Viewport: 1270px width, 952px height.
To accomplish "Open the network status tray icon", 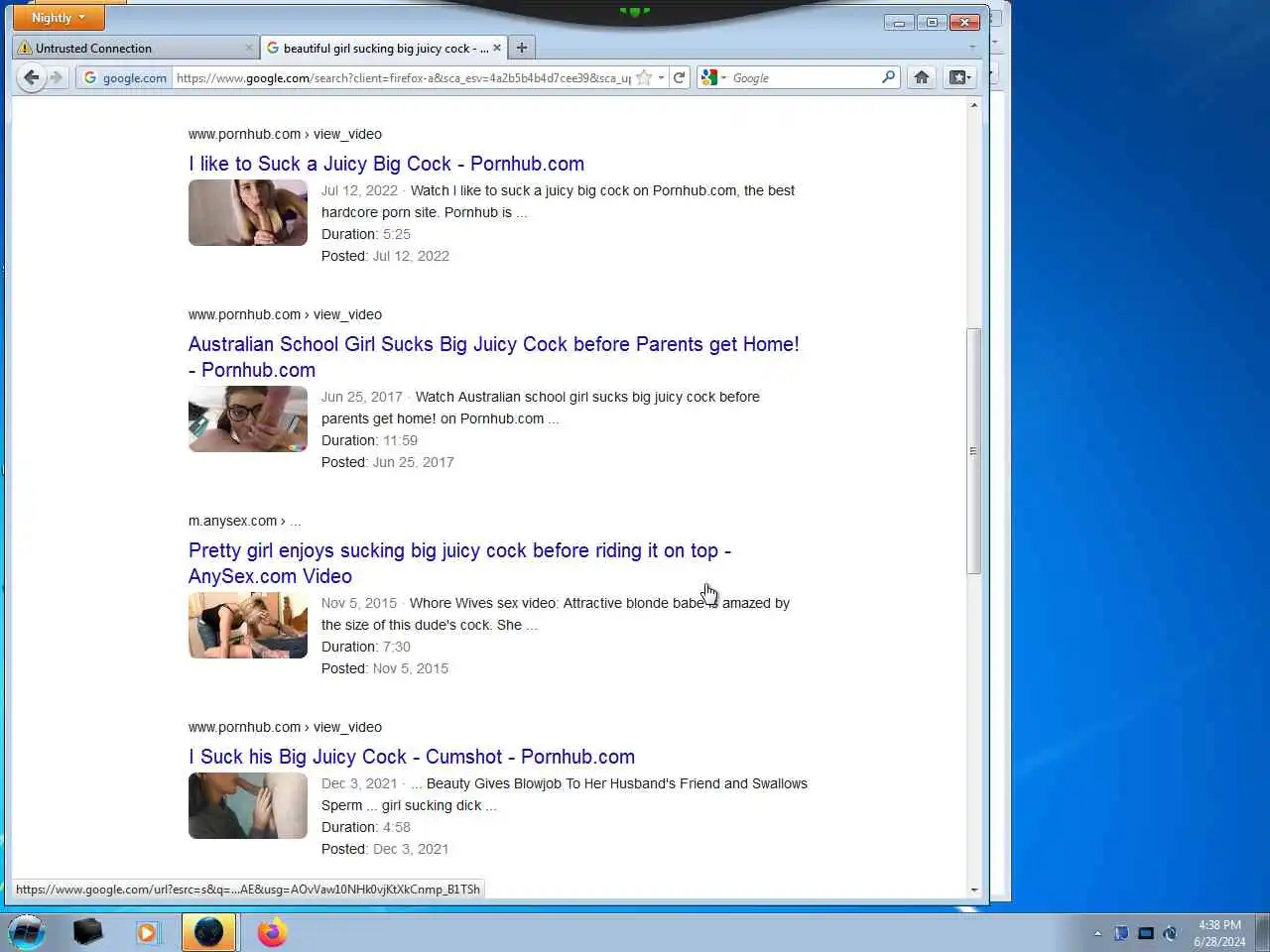I will 1146,933.
